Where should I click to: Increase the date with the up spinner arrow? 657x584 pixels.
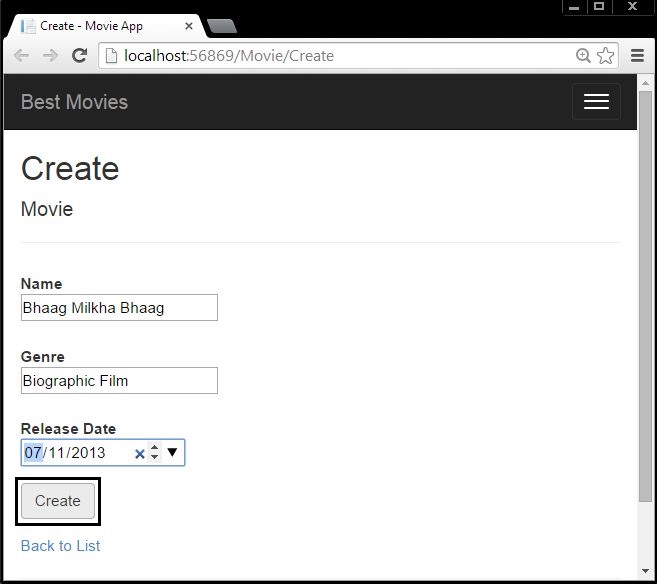click(155, 448)
